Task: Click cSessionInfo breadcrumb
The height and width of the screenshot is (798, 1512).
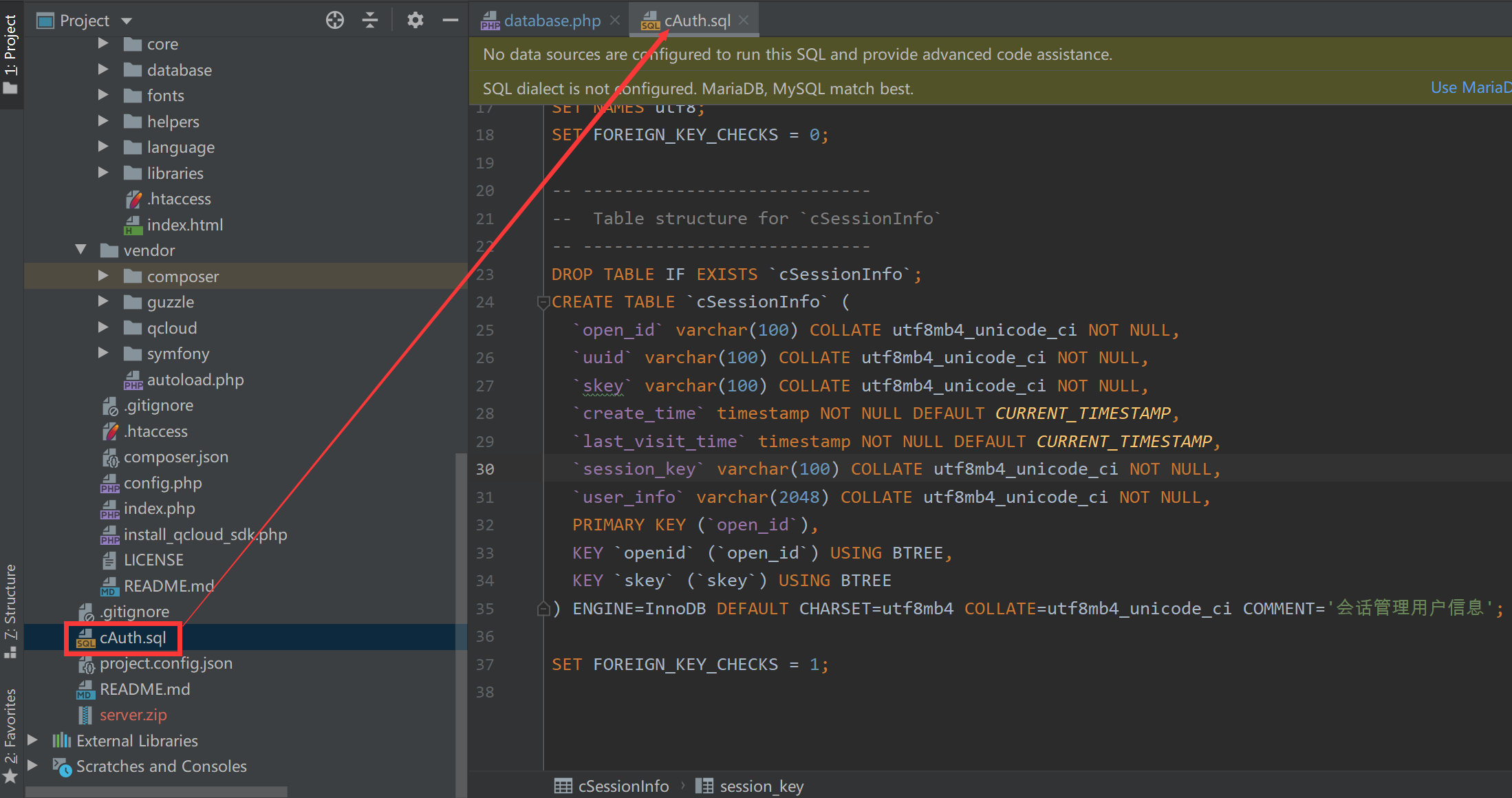Action: pyautogui.click(x=612, y=786)
